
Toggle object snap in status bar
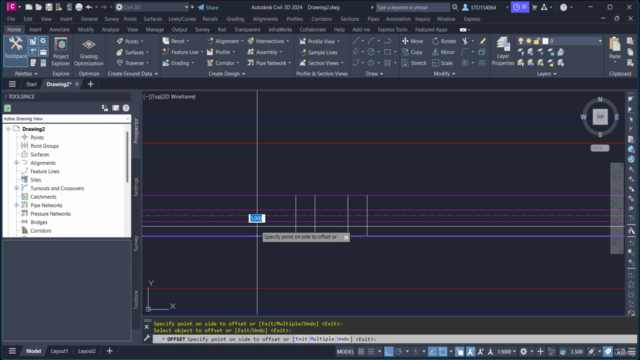click(442, 351)
